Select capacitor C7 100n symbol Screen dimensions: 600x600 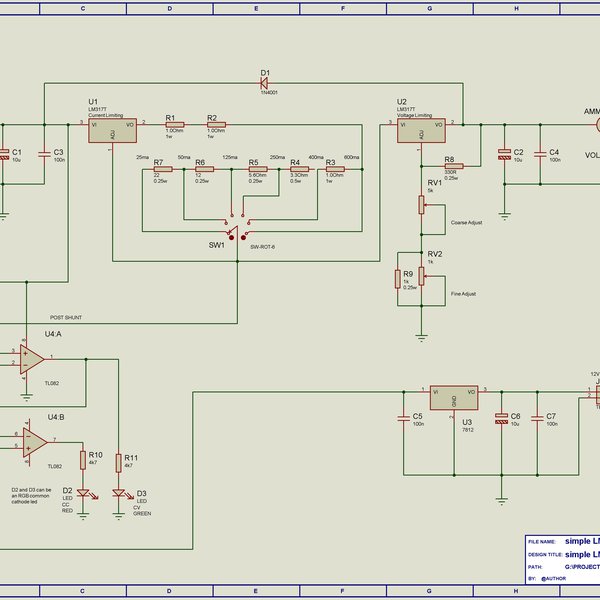click(537, 418)
